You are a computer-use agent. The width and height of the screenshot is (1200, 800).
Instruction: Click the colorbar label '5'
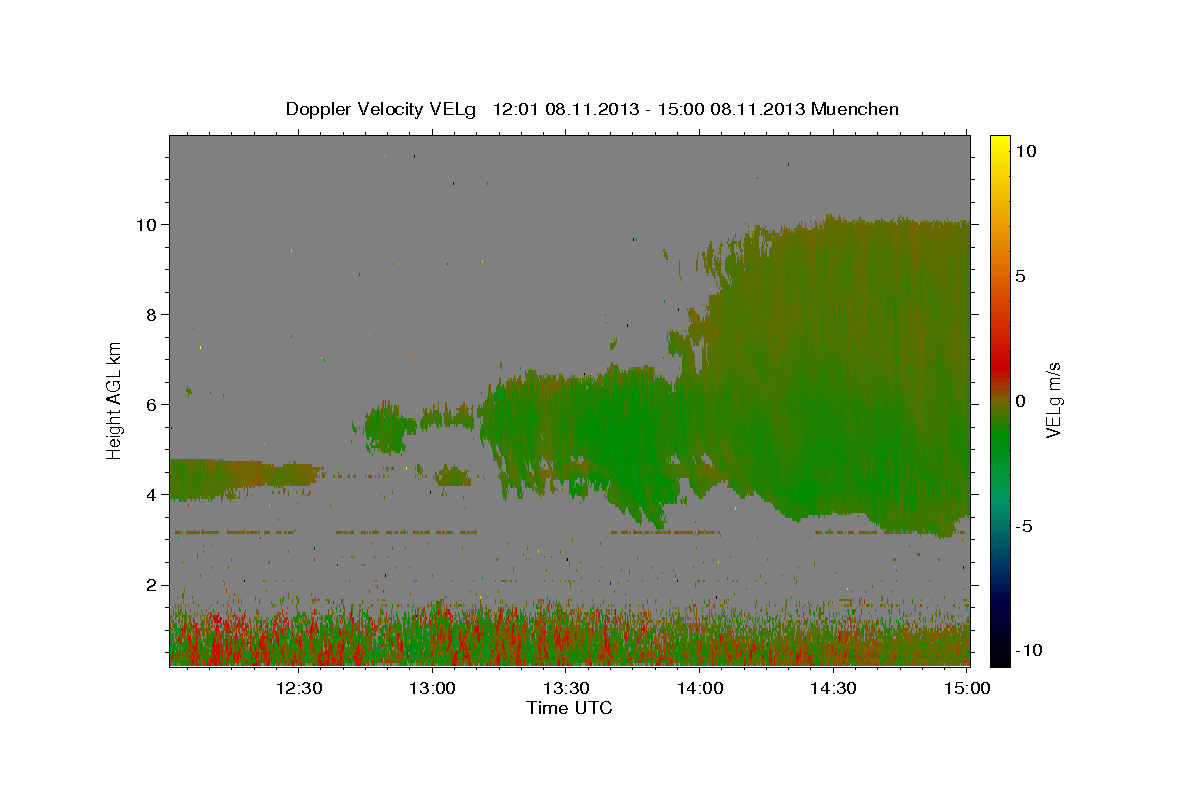tap(1020, 276)
